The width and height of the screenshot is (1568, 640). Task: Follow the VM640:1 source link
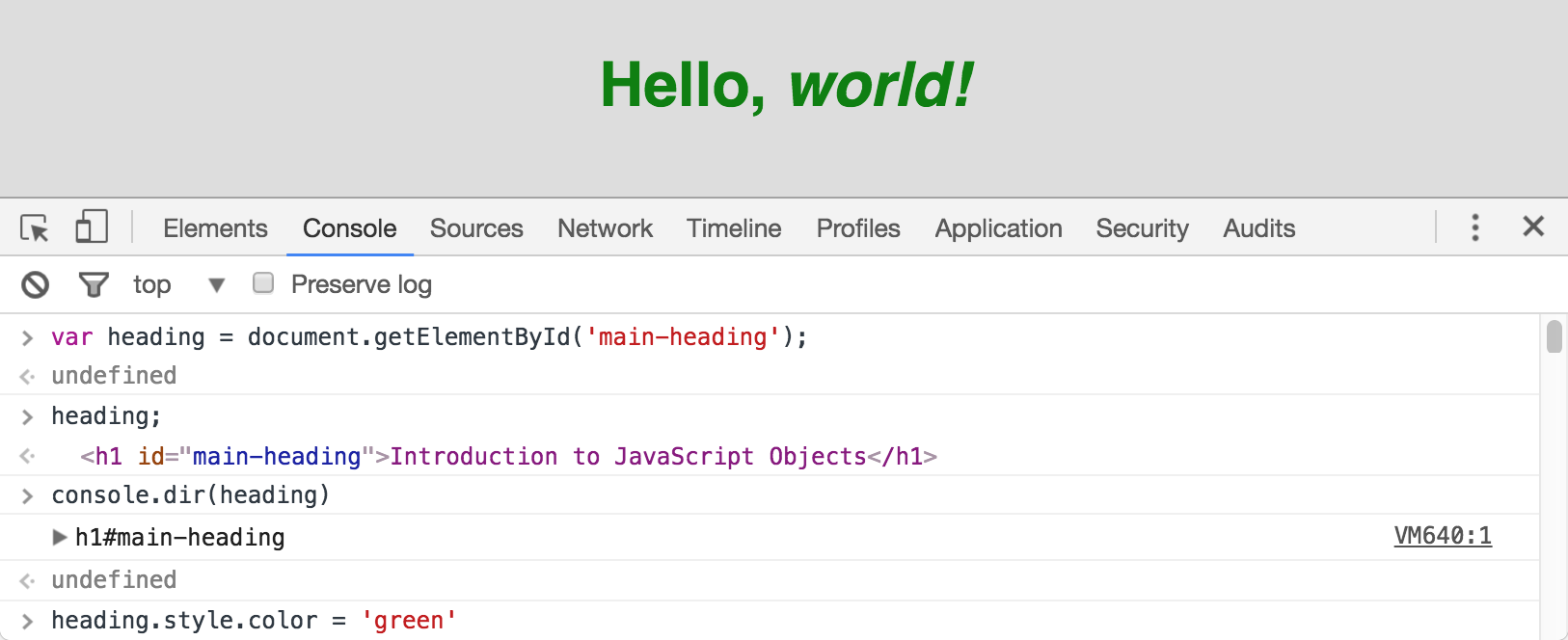tap(1443, 536)
